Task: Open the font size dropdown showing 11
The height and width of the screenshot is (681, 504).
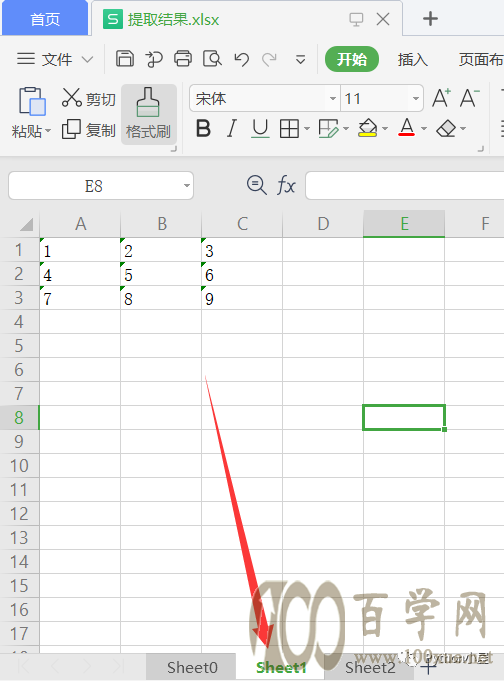Action: point(415,99)
